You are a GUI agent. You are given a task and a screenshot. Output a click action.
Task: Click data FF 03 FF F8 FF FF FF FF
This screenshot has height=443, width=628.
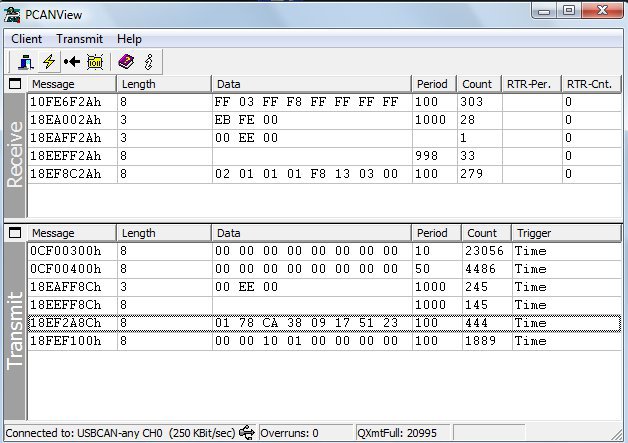pos(306,102)
